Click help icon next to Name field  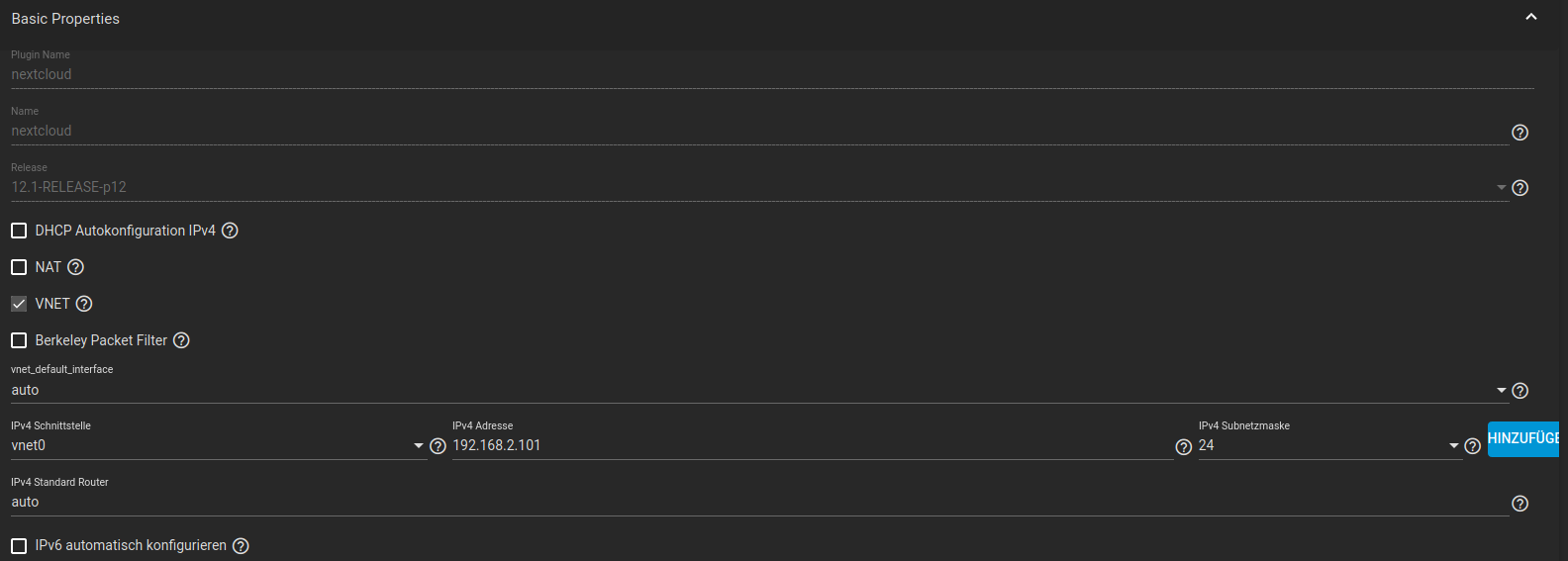(1519, 133)
